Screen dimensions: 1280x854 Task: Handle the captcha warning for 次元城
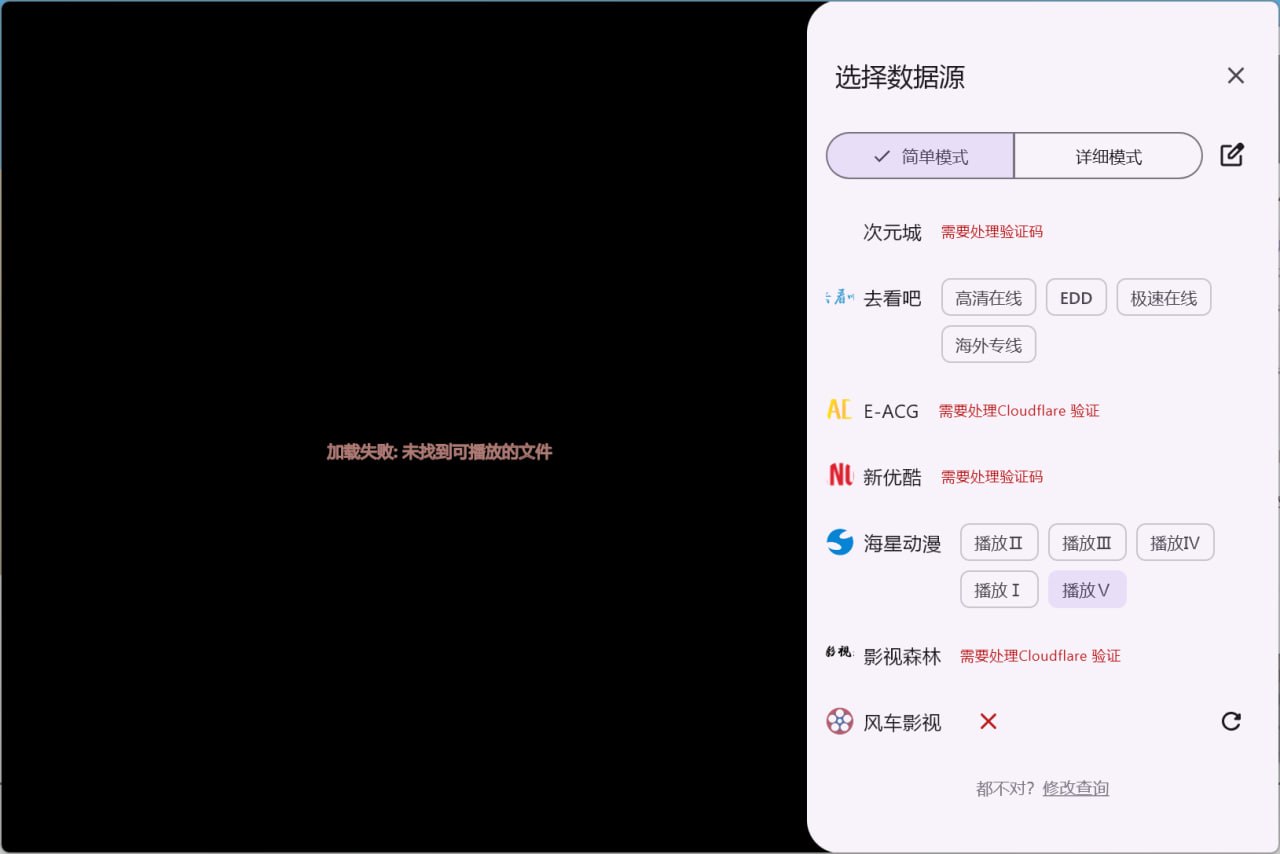coord(992,232)
